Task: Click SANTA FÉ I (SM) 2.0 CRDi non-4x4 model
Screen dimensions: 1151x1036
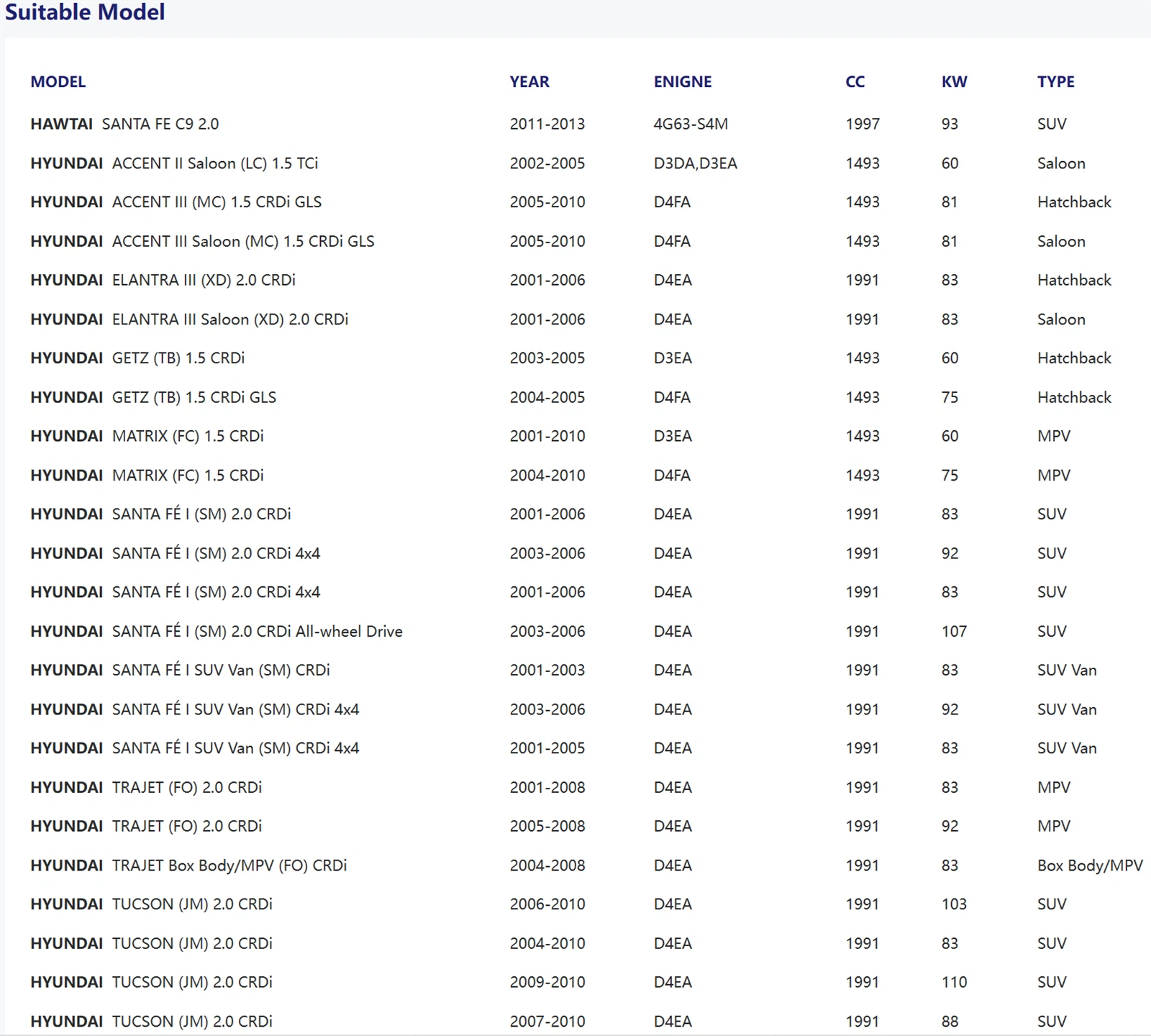Action: (160, 514)
